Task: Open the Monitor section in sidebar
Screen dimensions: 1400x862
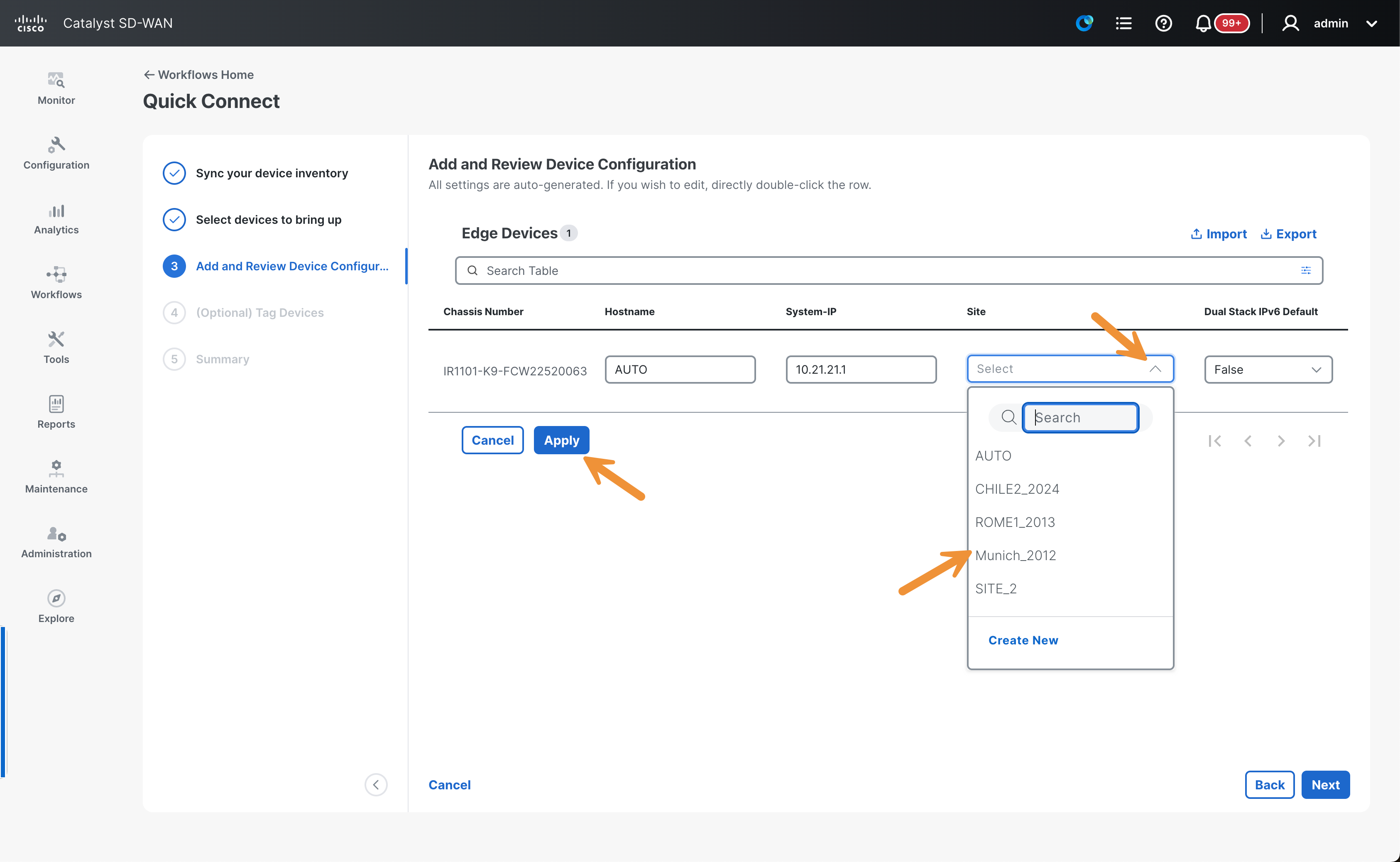Action: tap(56, 88)
